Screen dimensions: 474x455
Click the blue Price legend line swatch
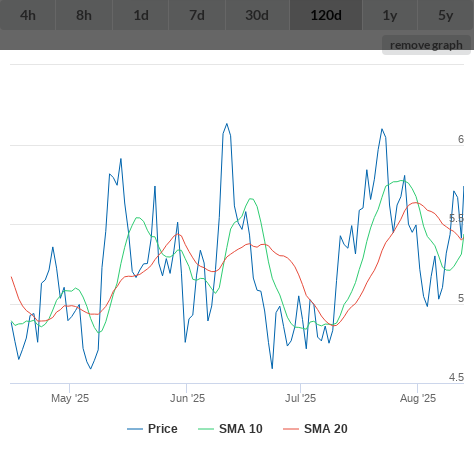(x=135, y=429)
